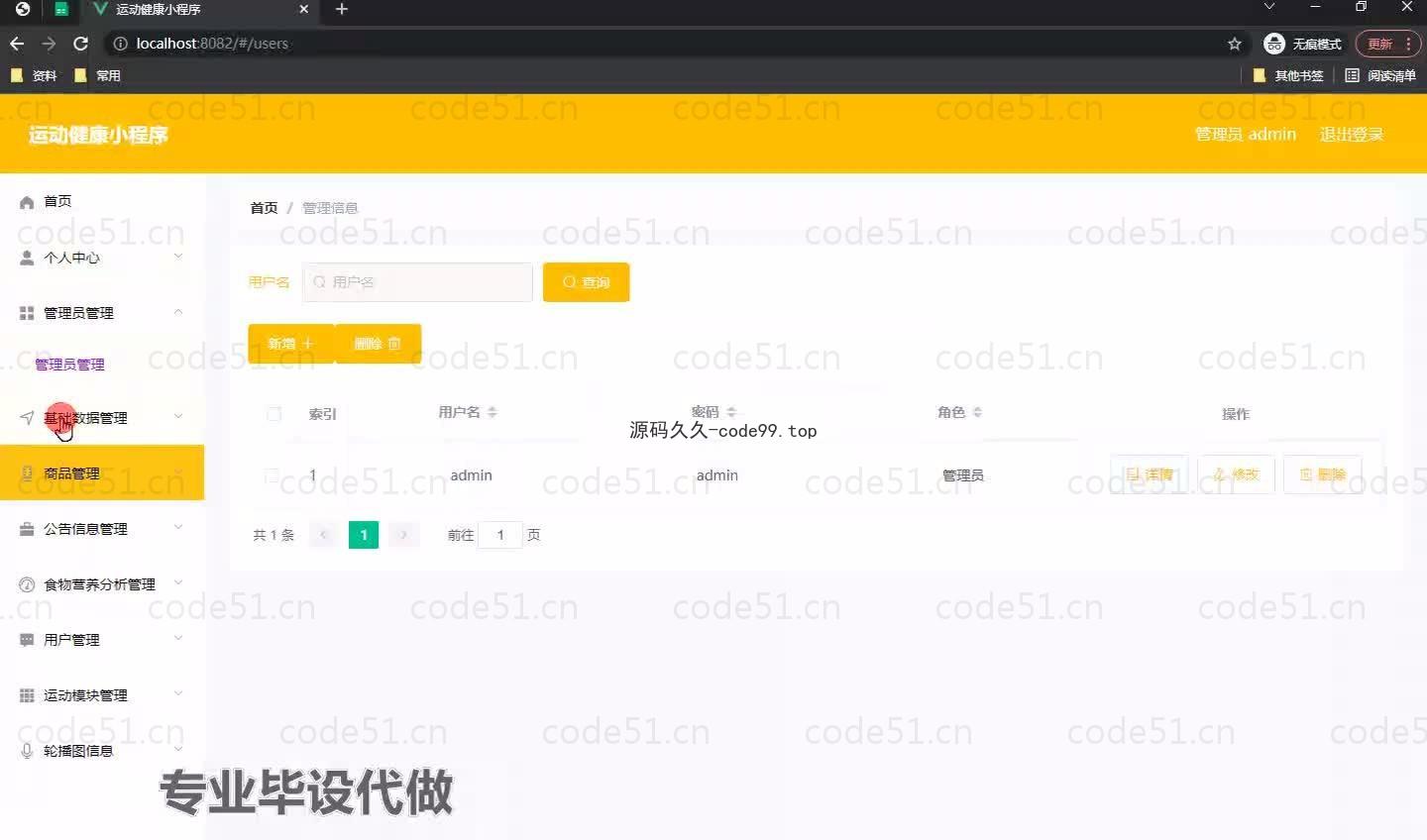The width and height of the screenshot is (1427, 840).
Task: Click 退出登录 in the header
Action: (x=1351, y=134)
